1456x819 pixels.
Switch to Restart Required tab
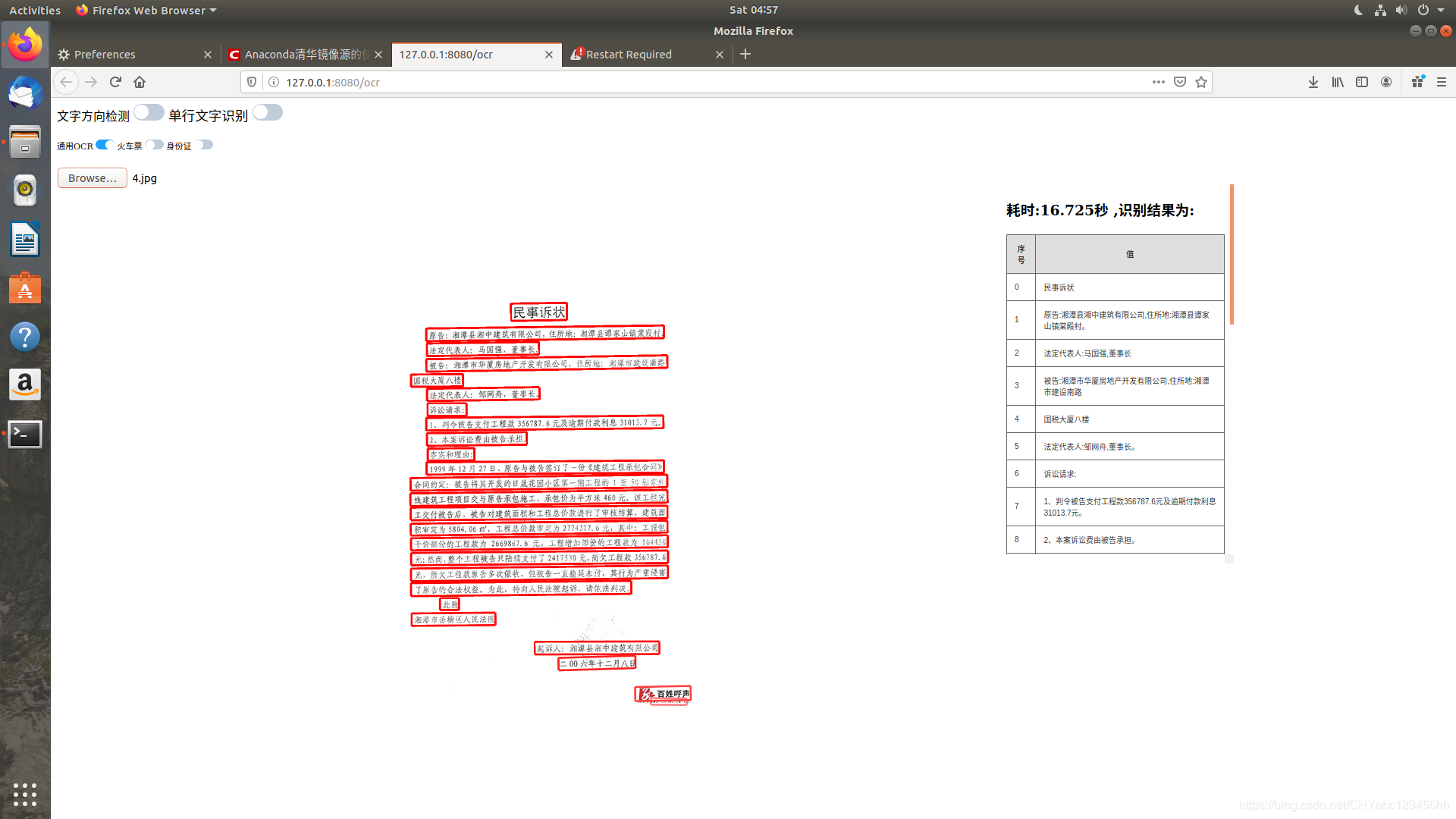[629, 55]
